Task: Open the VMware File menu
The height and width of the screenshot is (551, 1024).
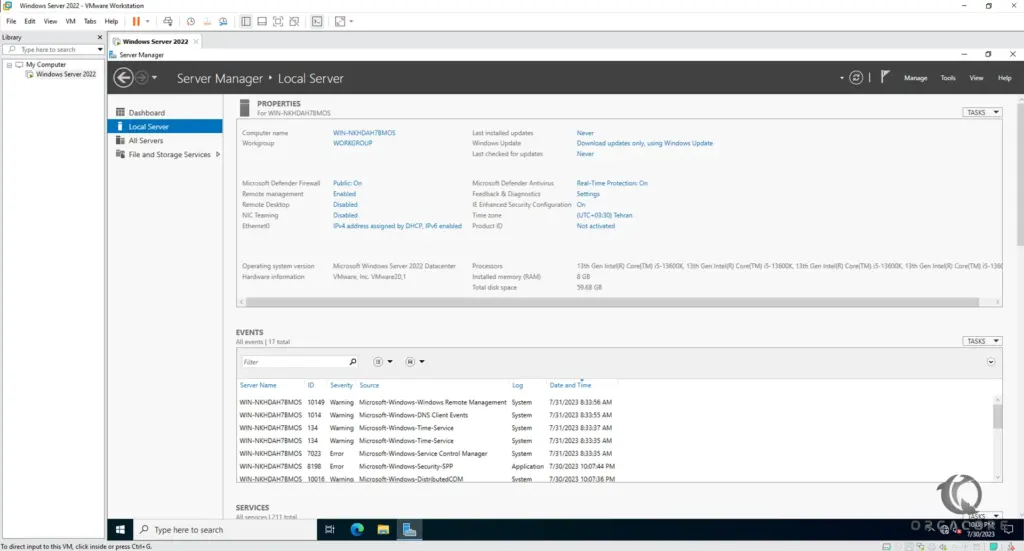Action: click(11, 22)
